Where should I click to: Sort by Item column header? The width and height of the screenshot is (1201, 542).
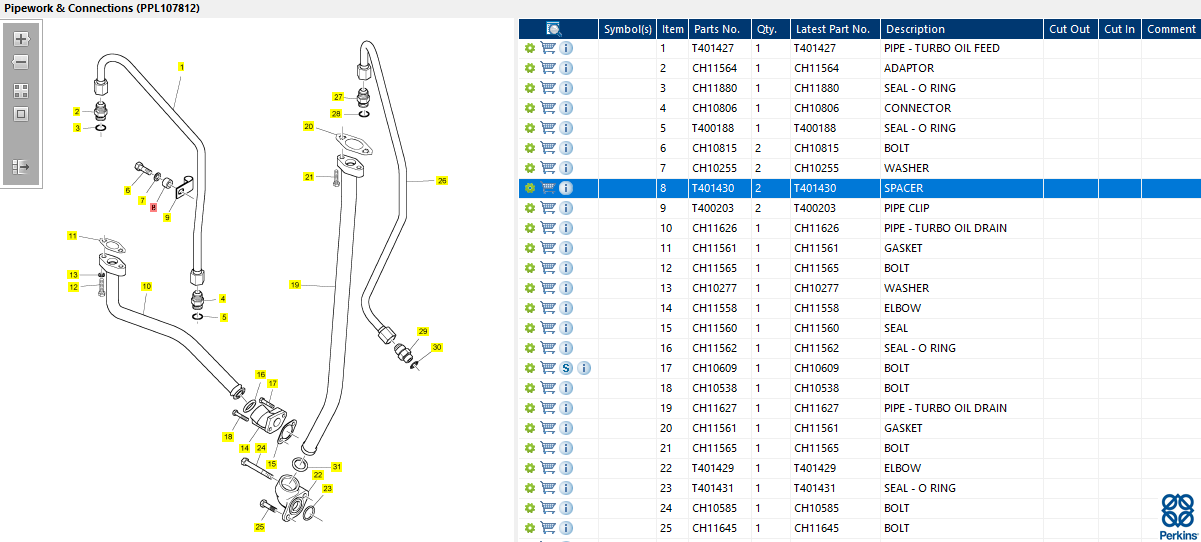click(x=673, y=29)
